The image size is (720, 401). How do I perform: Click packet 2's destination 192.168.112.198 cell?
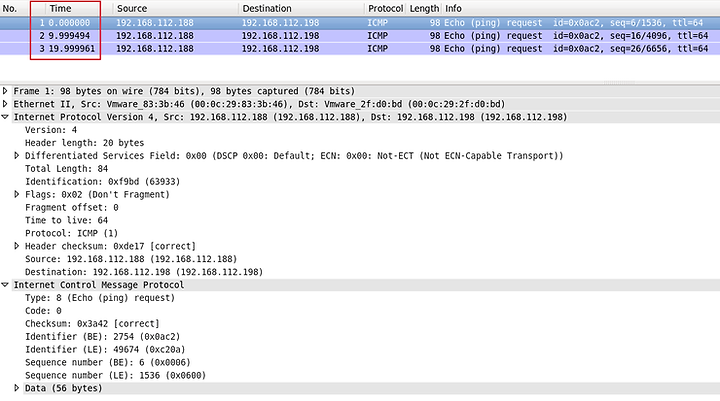point(281,36)
